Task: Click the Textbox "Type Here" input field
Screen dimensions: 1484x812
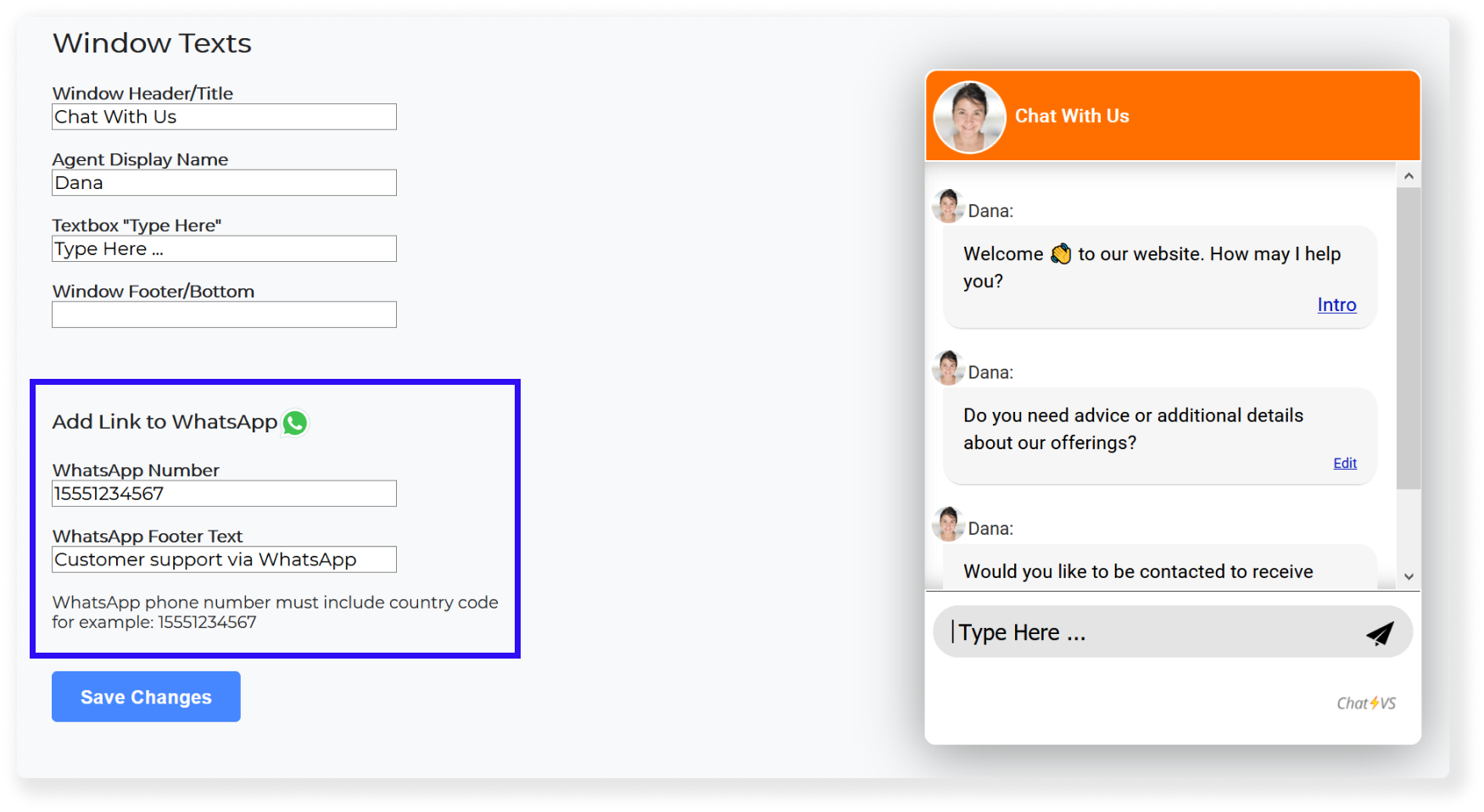Action: click(224, 249)
